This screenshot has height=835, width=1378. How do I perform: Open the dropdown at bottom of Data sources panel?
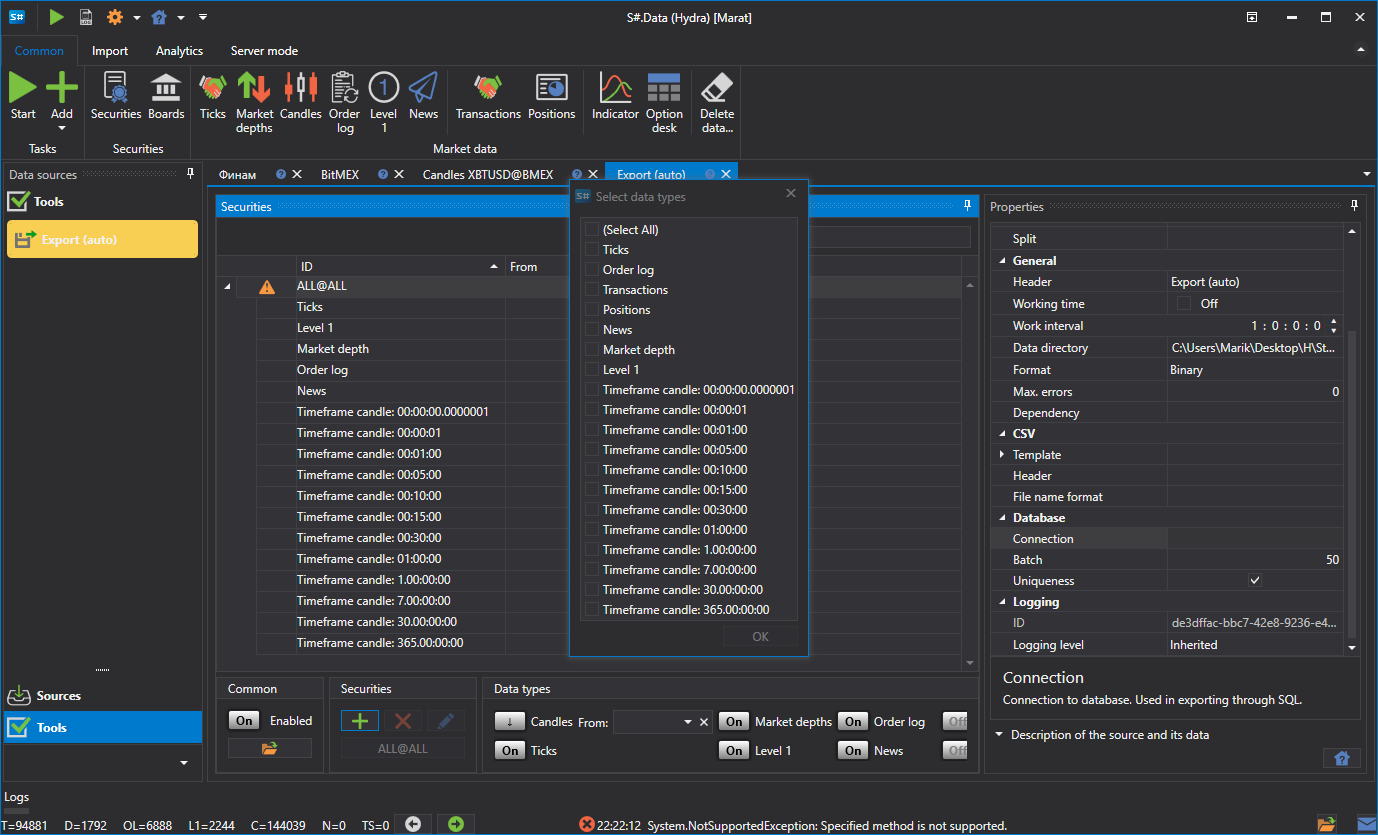(x=184, y=763)
